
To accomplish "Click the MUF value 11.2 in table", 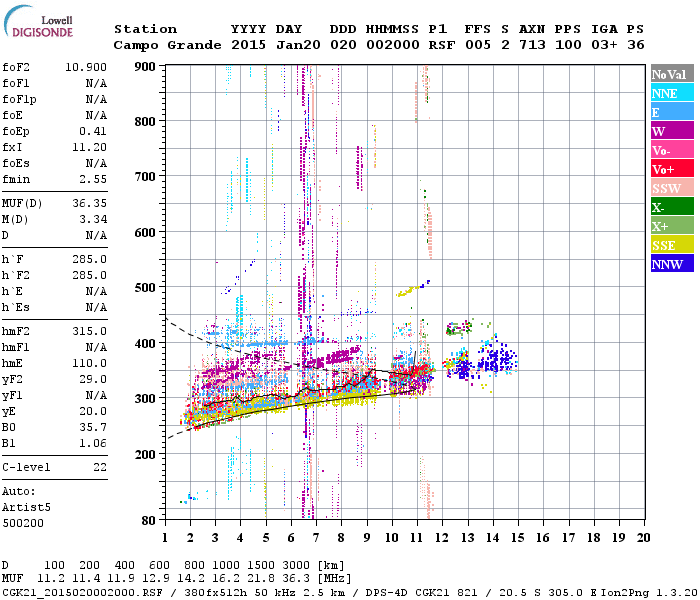I will [51, 579].
